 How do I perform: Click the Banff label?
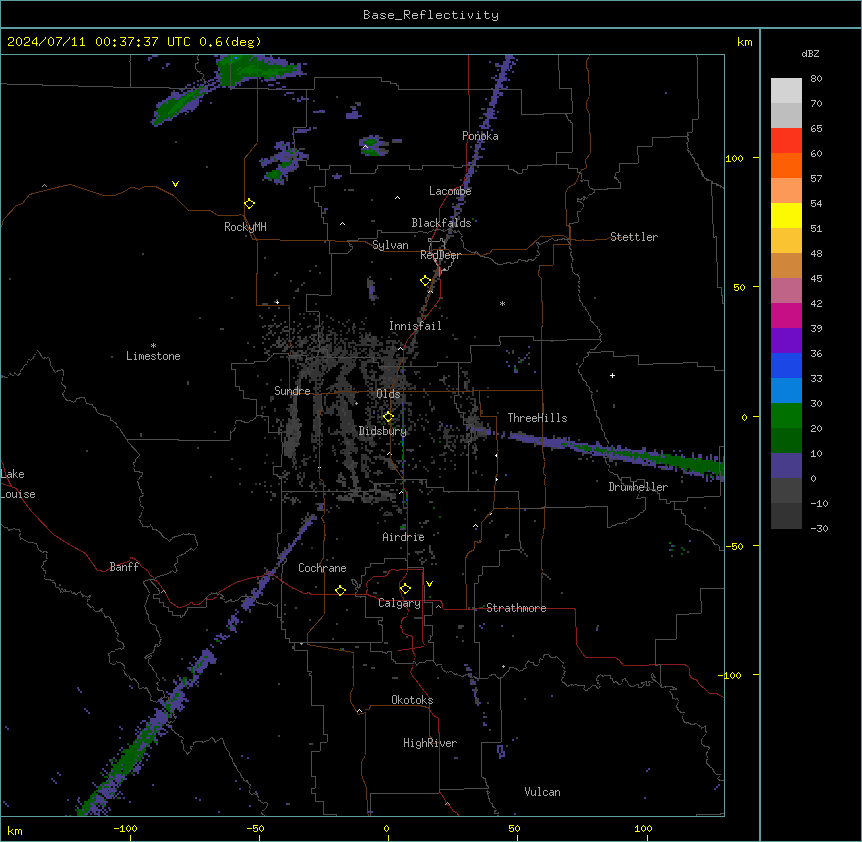124,567
